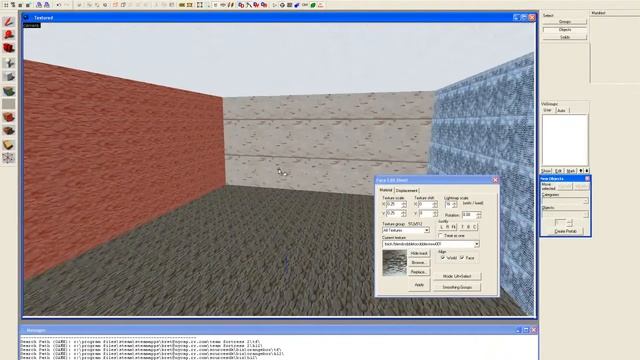This screenshot has height=360, width=640.
Task: Select Groups selection mode
Action: pos(565,22)
